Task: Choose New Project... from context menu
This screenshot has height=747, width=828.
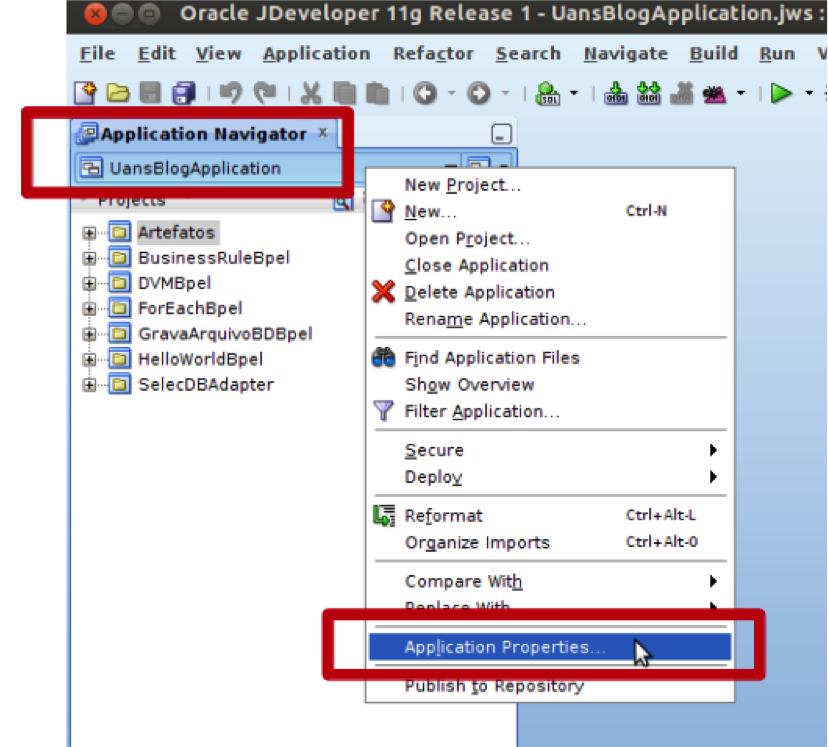Action: coord(550,185)
